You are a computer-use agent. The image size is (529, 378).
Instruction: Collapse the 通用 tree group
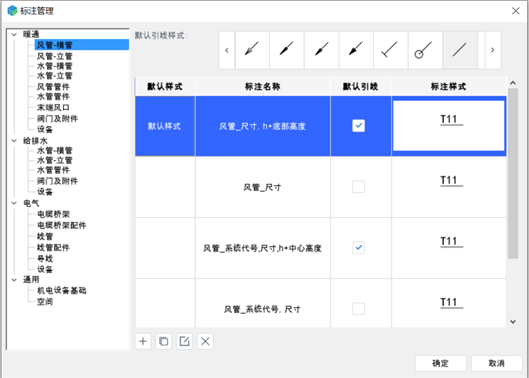(15, 279)
